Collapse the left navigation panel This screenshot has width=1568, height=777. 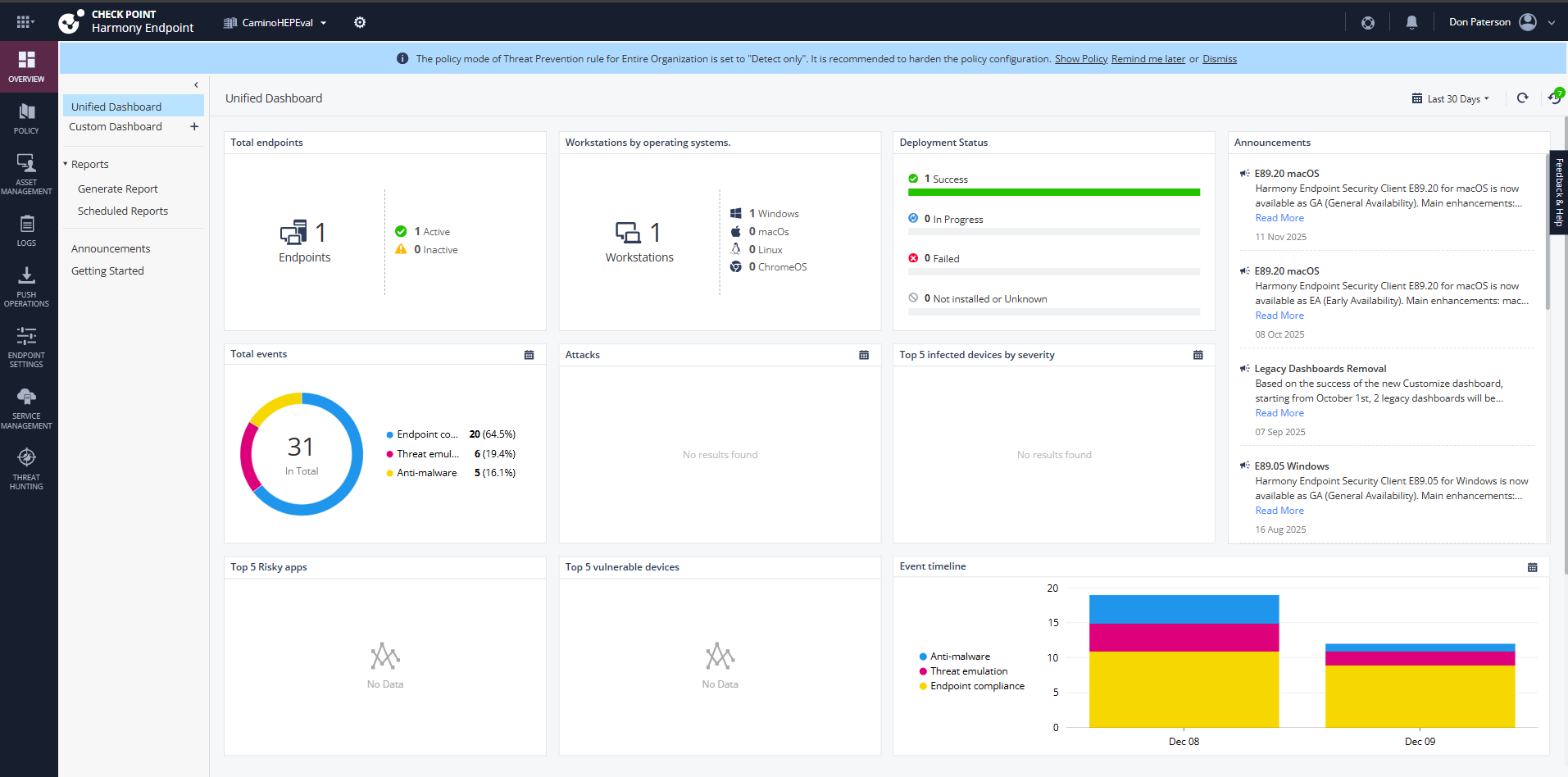click(x=196, y=85)
